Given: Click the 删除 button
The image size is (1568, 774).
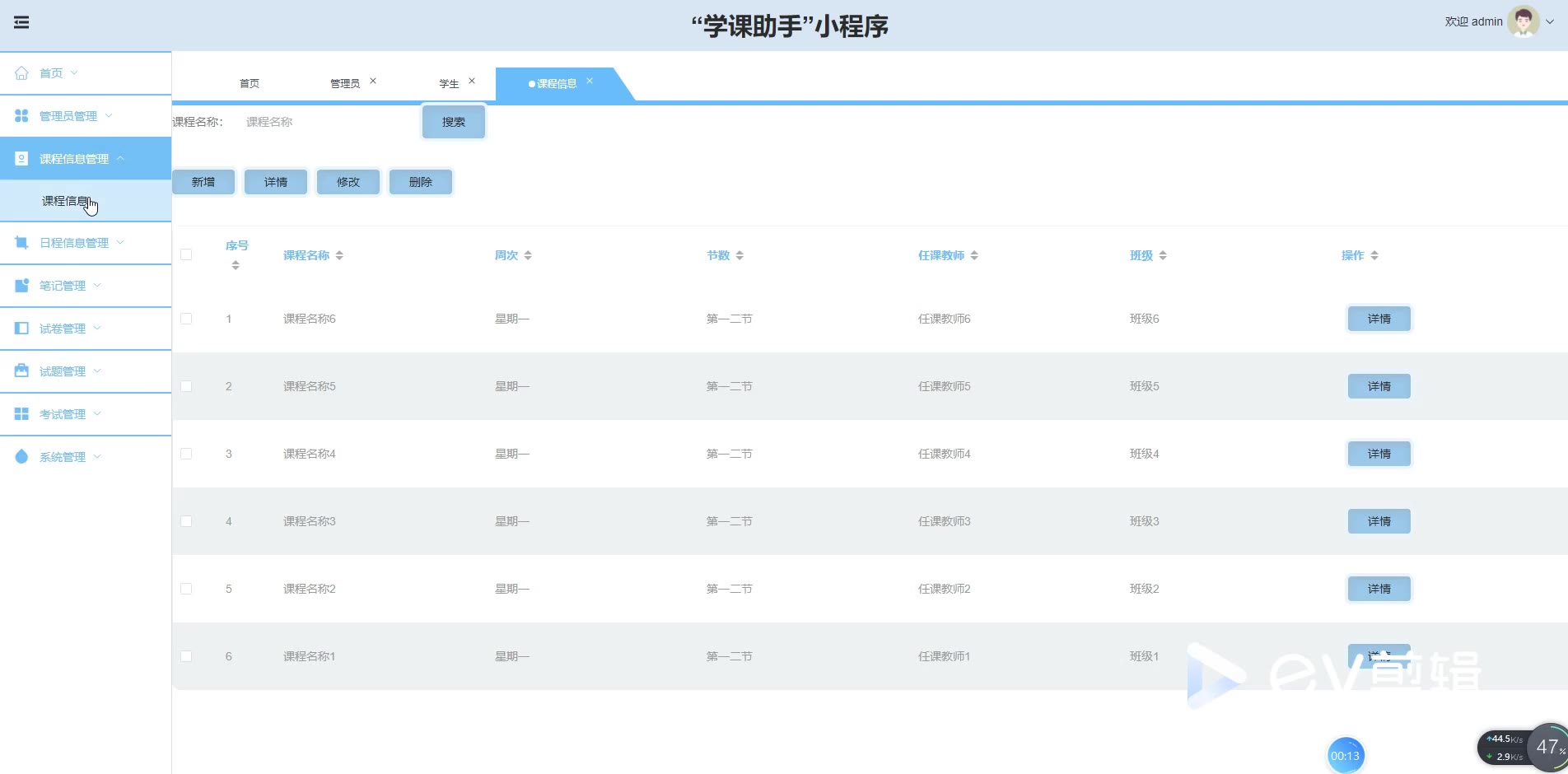Looking at the screenshot, I should pyautogui.click(x=421, y=182).
